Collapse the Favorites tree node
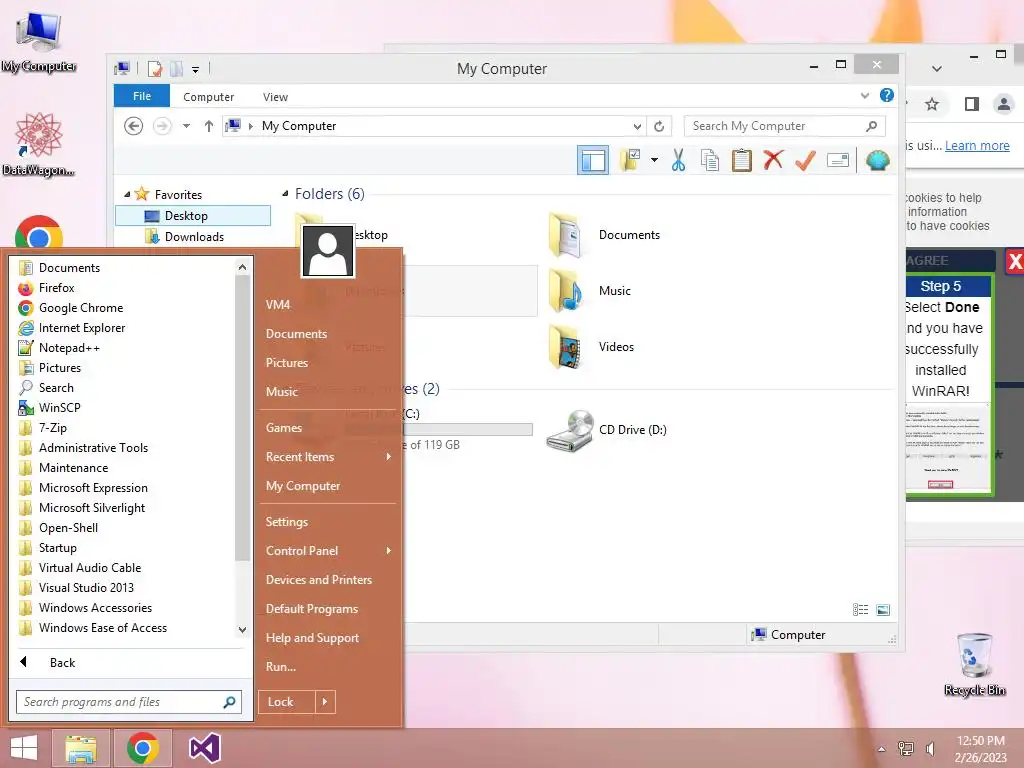The height and width of the screenshot is (768, 1024). coord(127,195)
